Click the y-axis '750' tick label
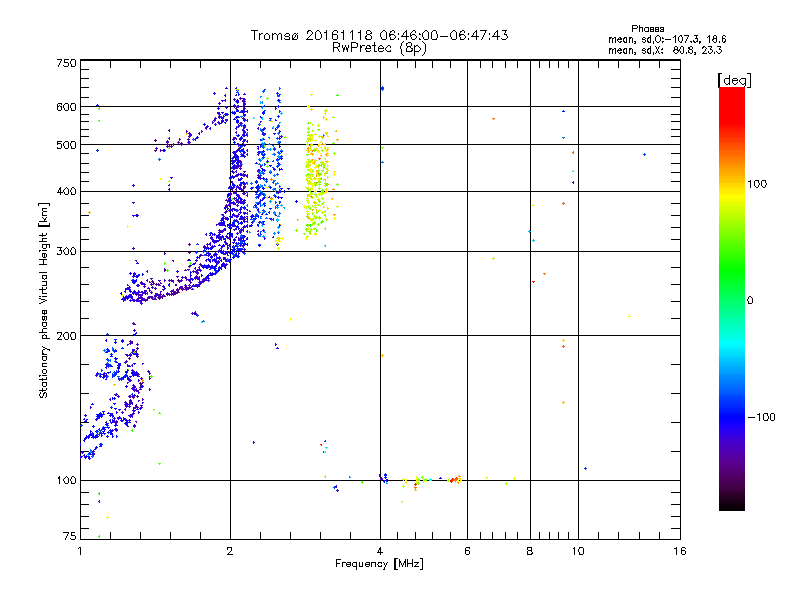The height and width of the screenshot is (600, 800). (66, 63)
